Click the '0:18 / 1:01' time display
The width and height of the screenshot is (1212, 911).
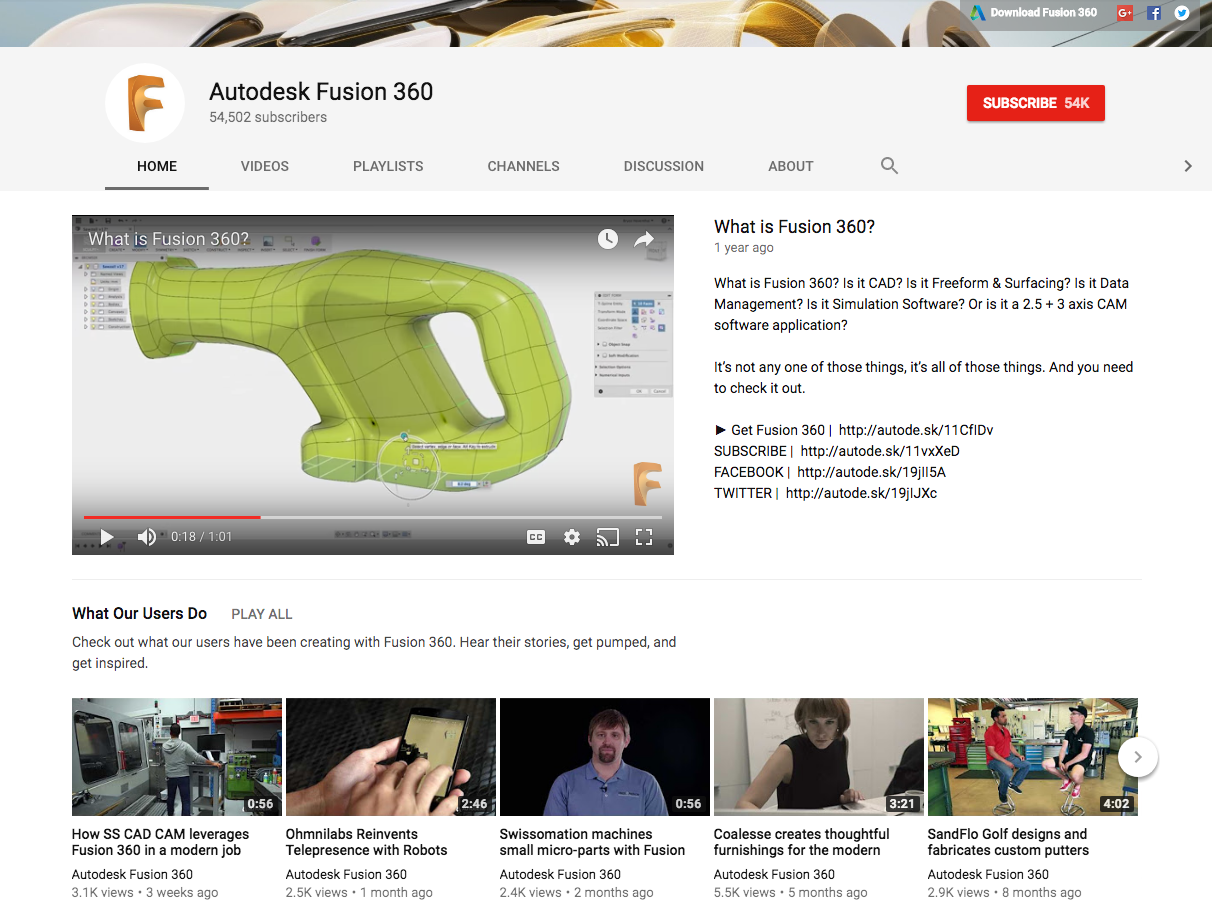[x=201, y=537]
